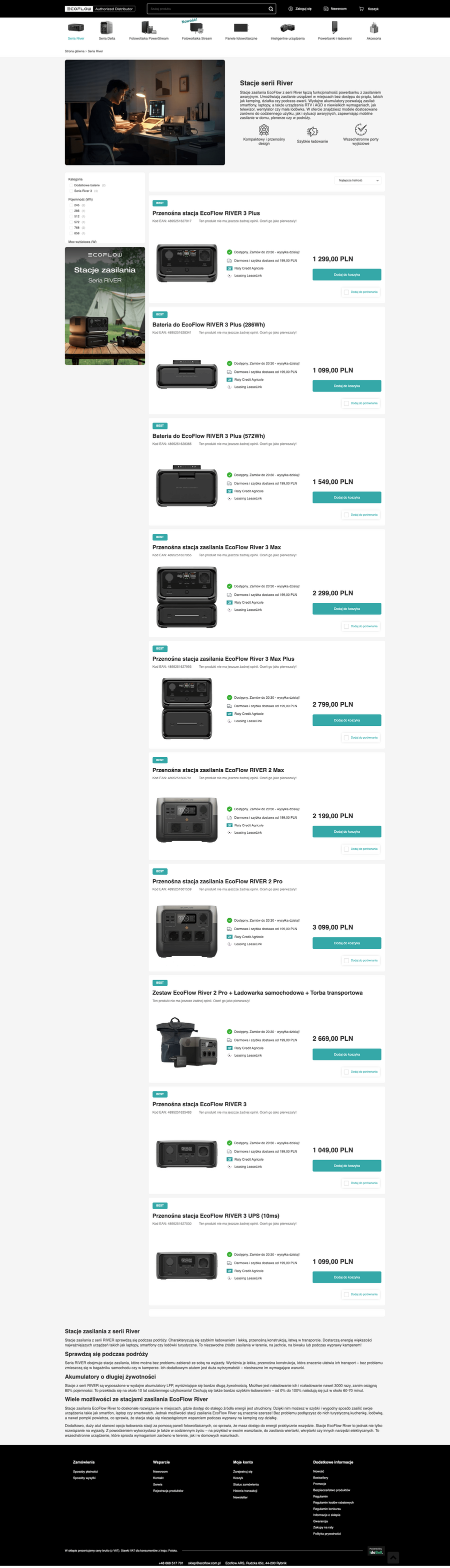Open the Zaloguj się user icon
The height and width of the screenshot is (1568, 450).
(290, 9)
